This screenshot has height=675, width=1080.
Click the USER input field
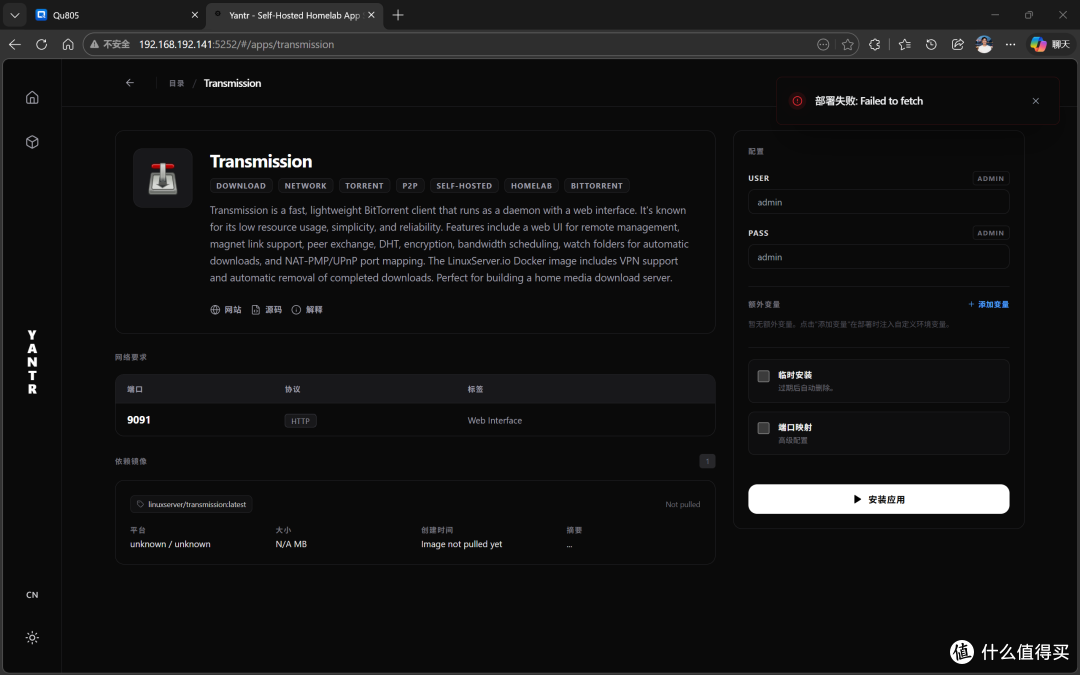(878, 202)
